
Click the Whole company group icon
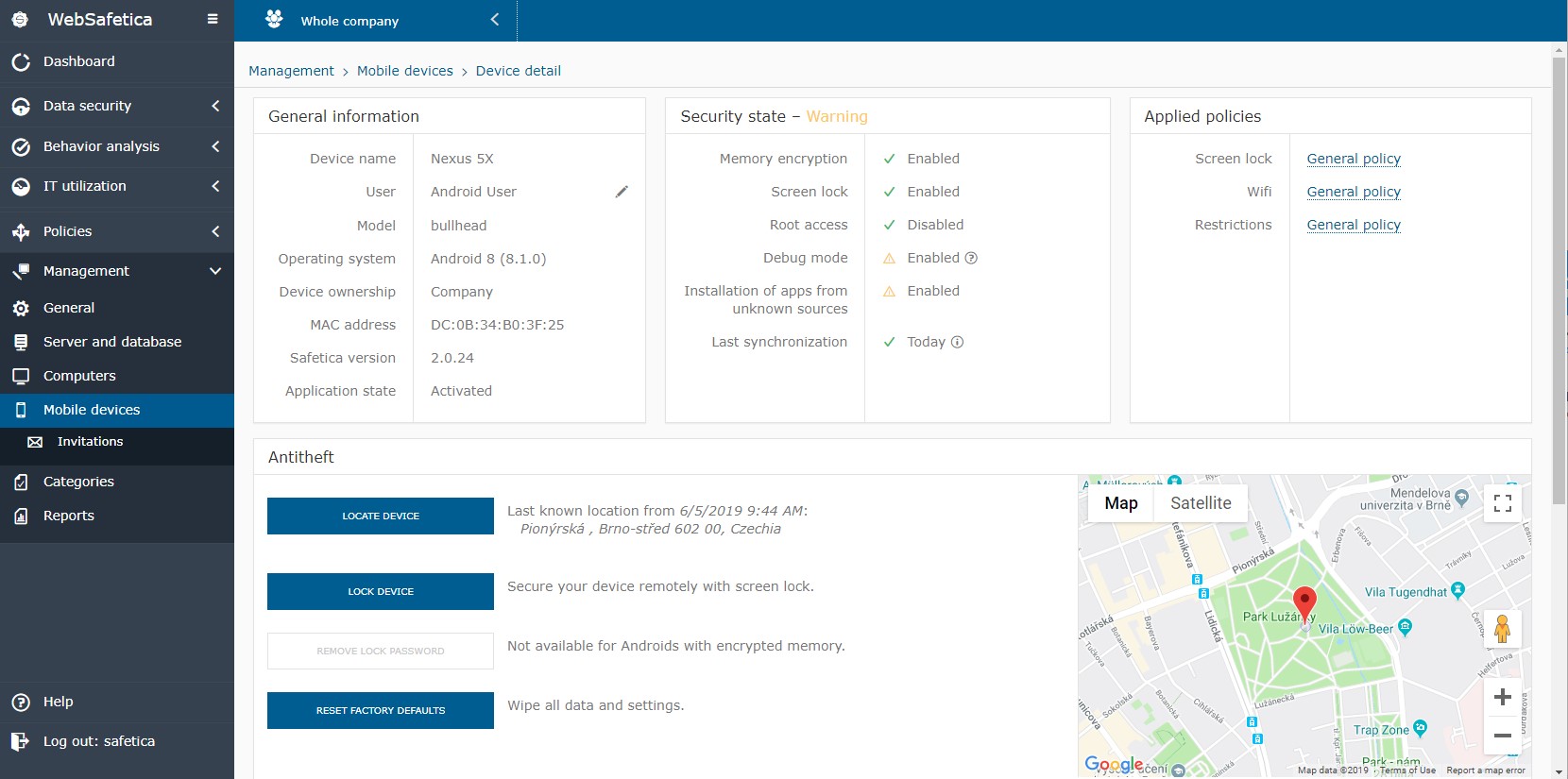pyautogui.click(x=274, y=19)
